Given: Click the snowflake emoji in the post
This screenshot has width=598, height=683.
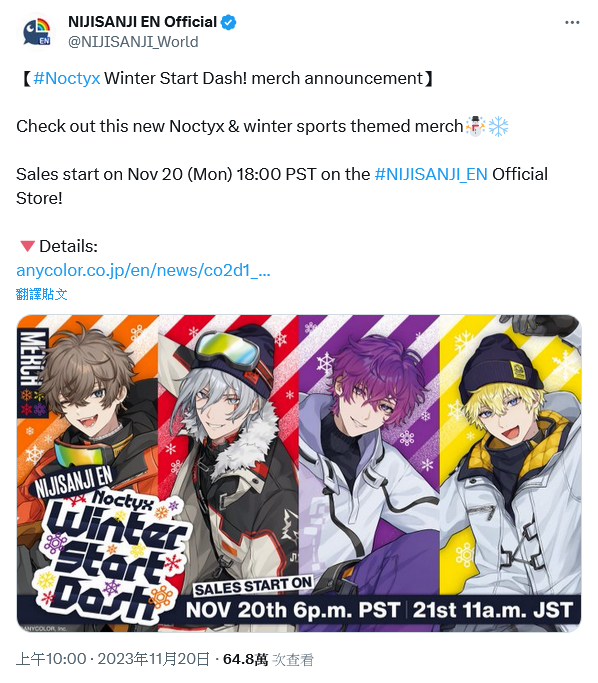Looking at the screenshot, I should tap(498, 126).
